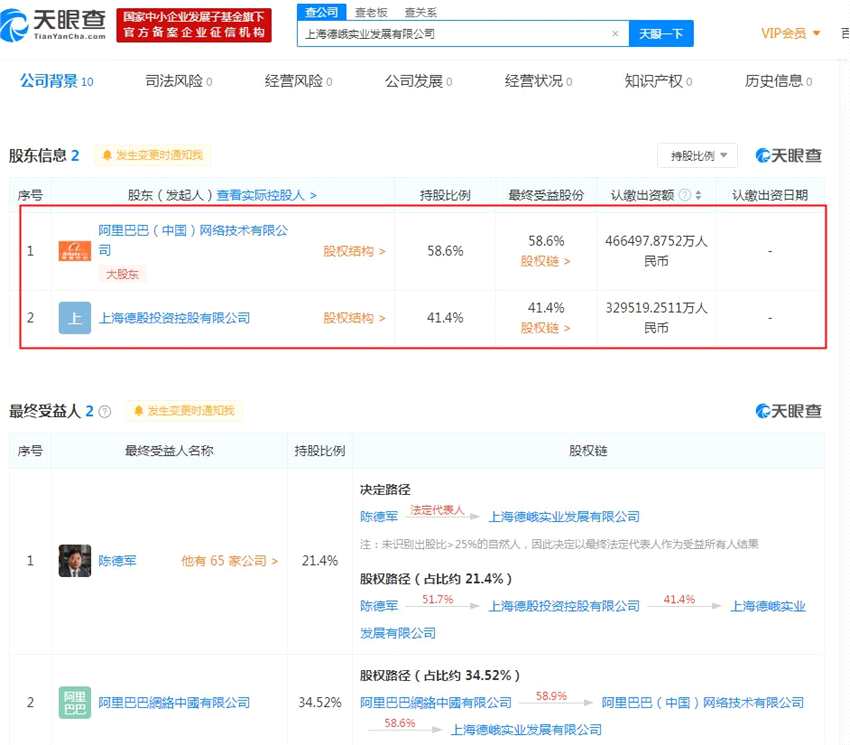Open 股权结构 for 上海德殷投资控股
The width and height of the screenshot is (850, 745).
(x=354, y=318)
